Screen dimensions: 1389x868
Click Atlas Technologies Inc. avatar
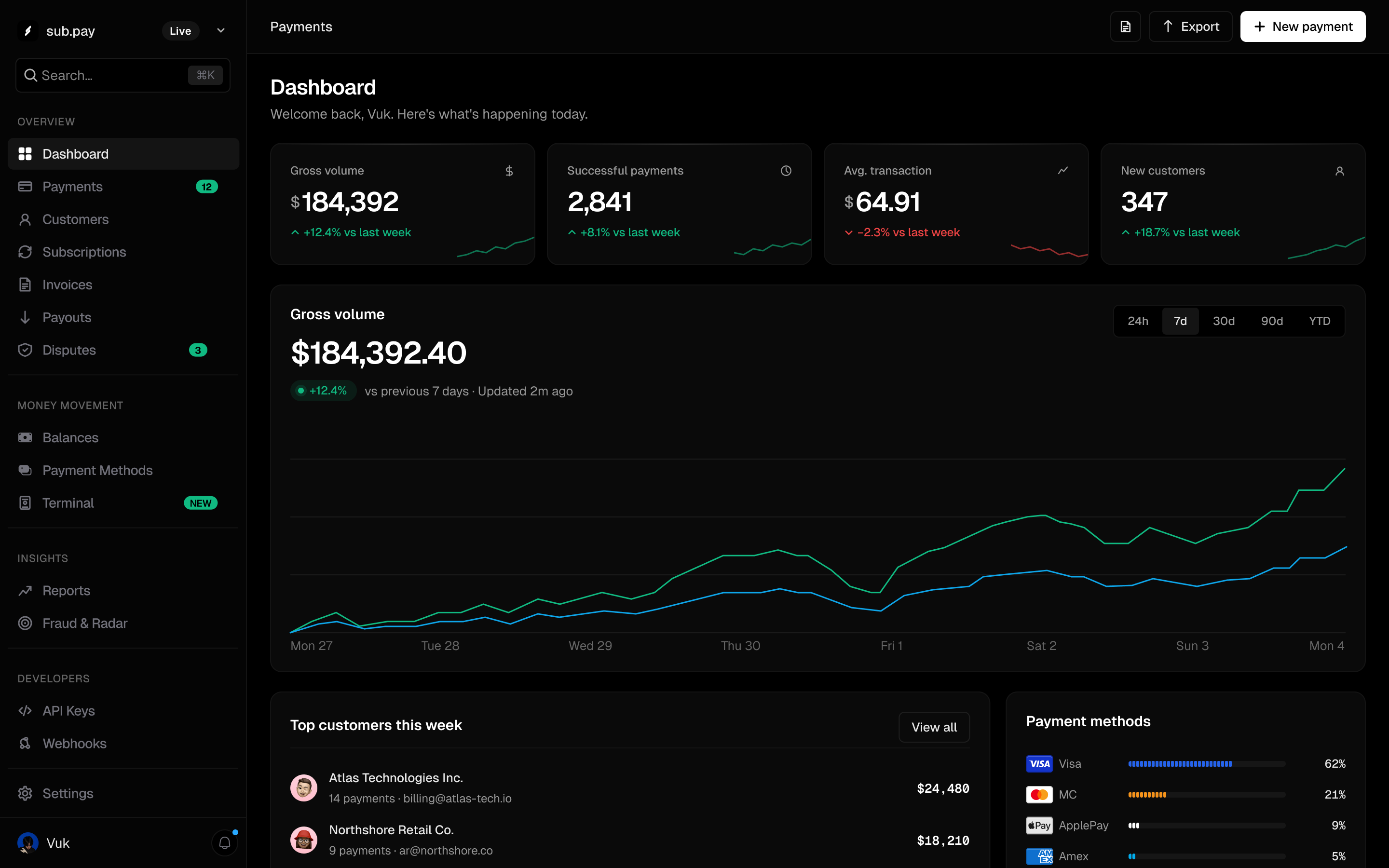304,788
